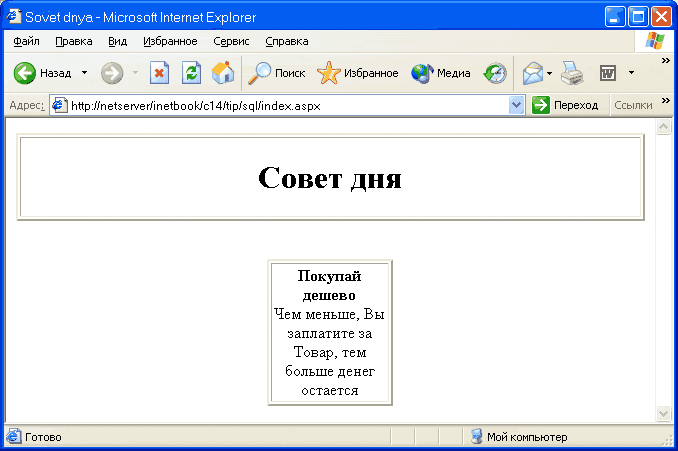Stop page loading with red X icon
This screenshot has height=451, width=678.
tap(159, 73)
